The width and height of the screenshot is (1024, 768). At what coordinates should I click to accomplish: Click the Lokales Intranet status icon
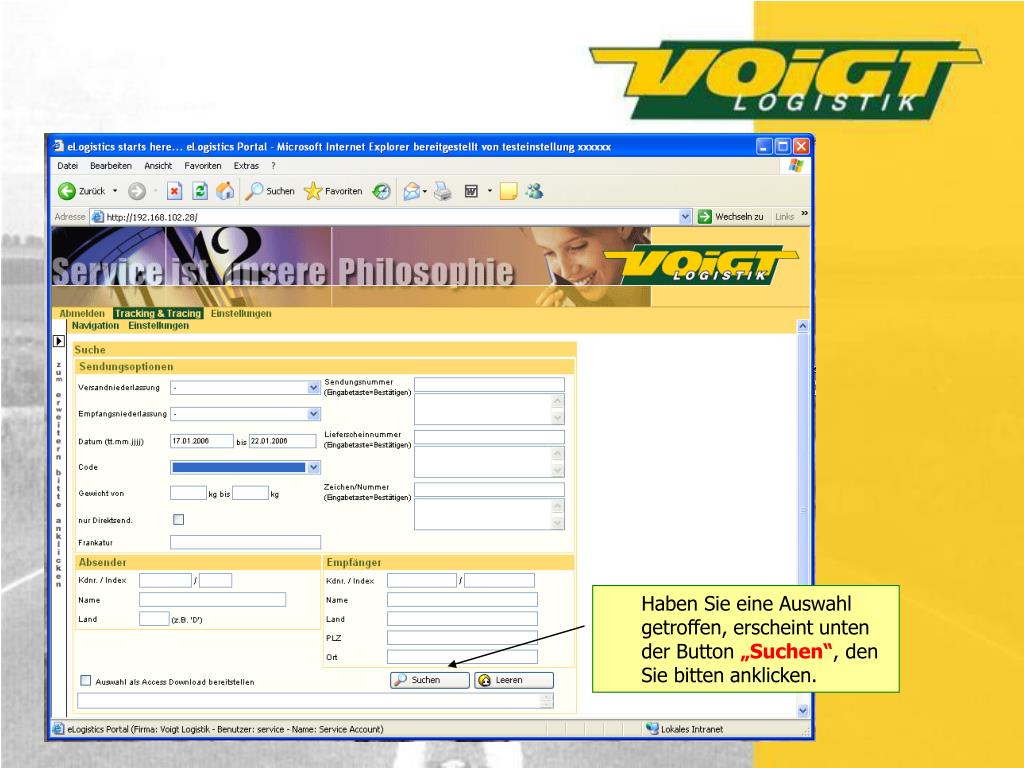coord(652,728)
